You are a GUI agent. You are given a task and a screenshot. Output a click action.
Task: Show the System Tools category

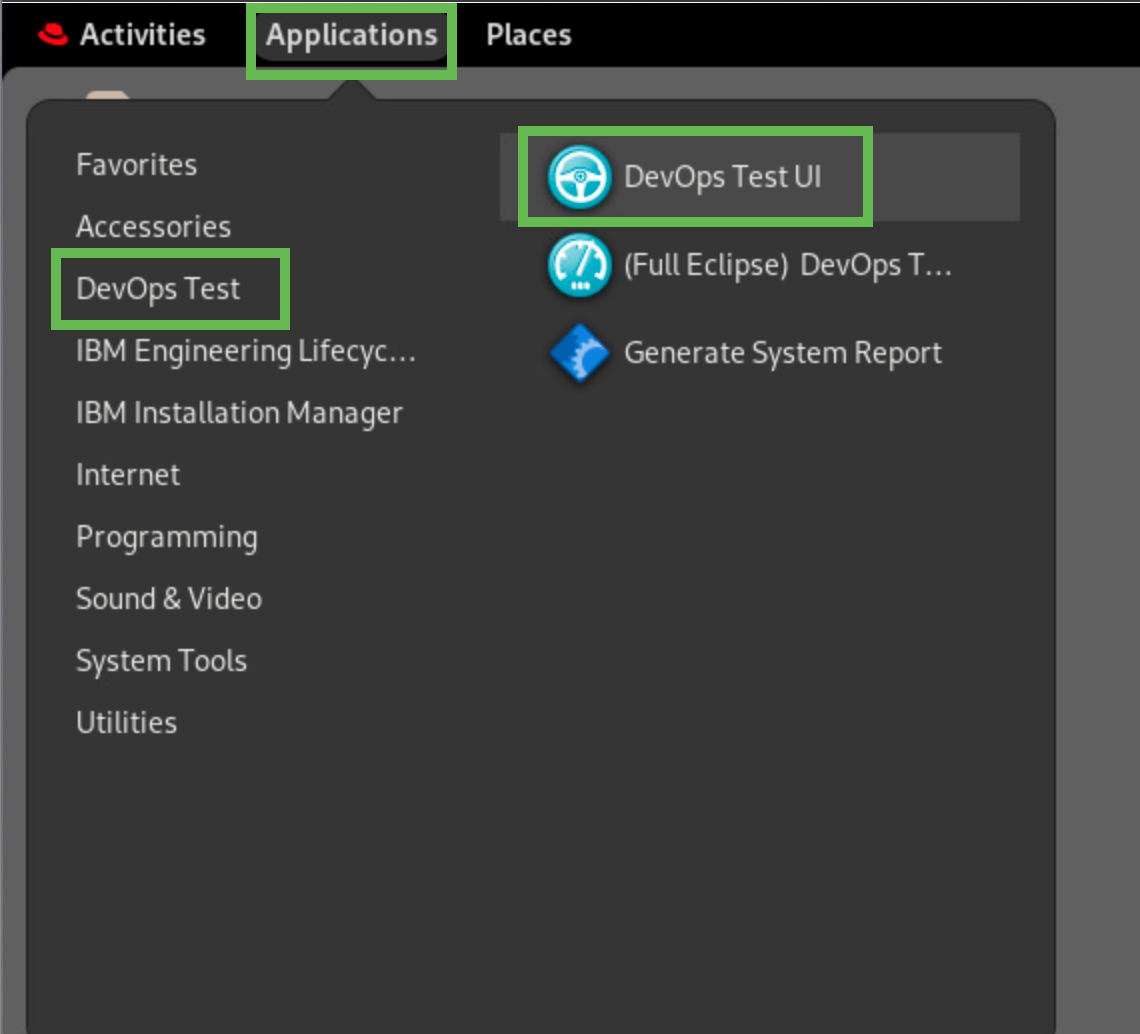click(161, 661)
